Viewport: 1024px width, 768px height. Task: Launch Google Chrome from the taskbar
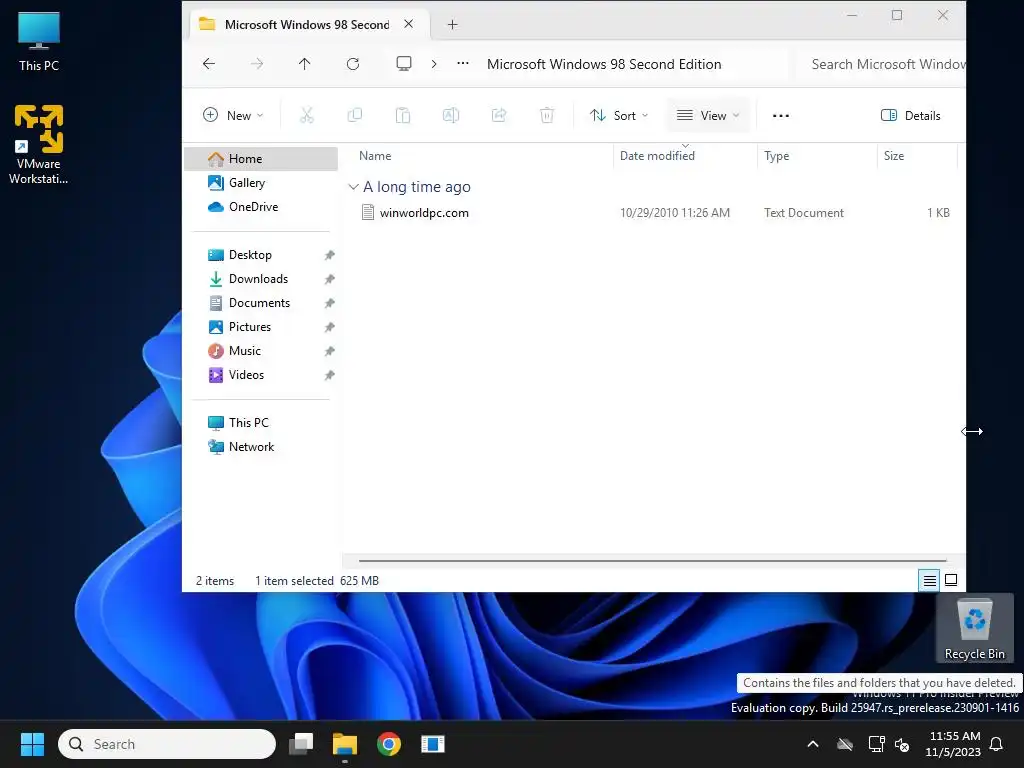click(x=389, y=744)
